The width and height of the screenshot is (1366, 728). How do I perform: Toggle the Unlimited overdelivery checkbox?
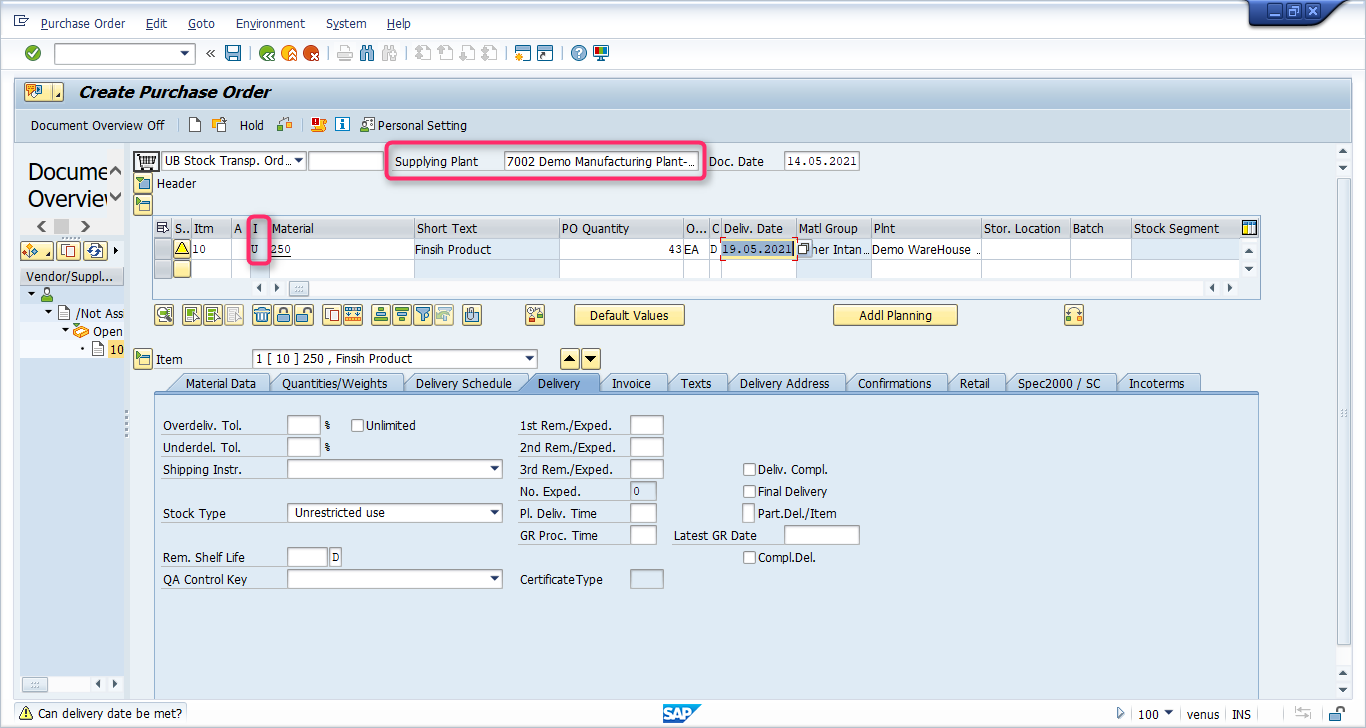pos(357,425)
